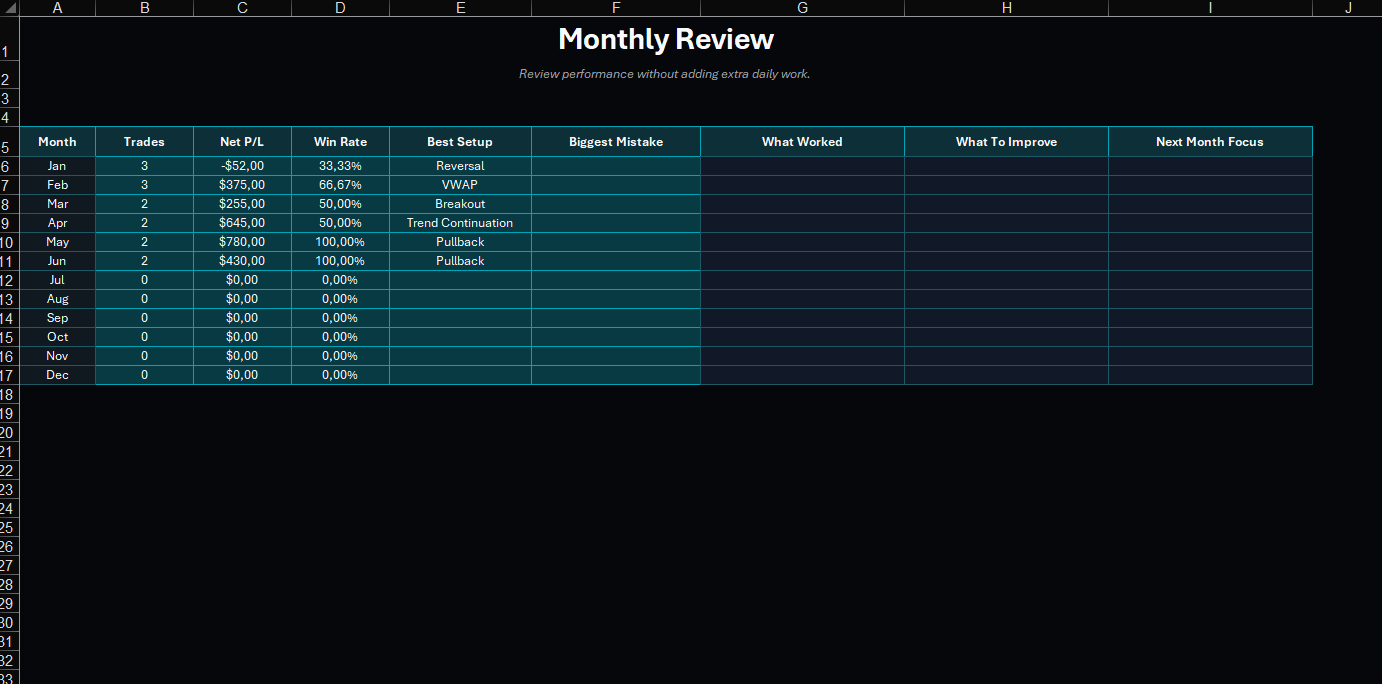
Task: Select the 'Nov' month cell
Action: tap(57, 356)
